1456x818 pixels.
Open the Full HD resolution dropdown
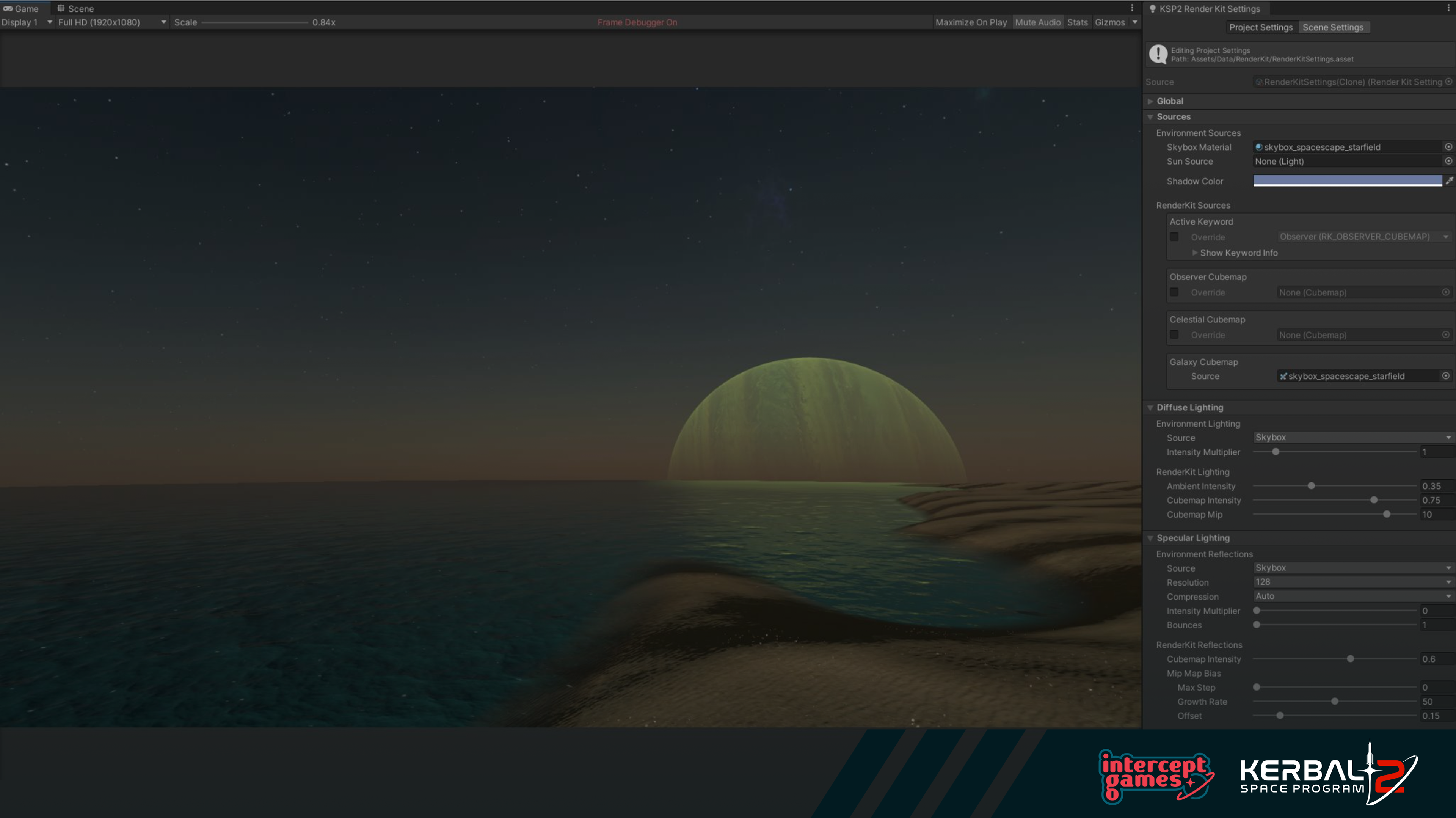[113, 23]
